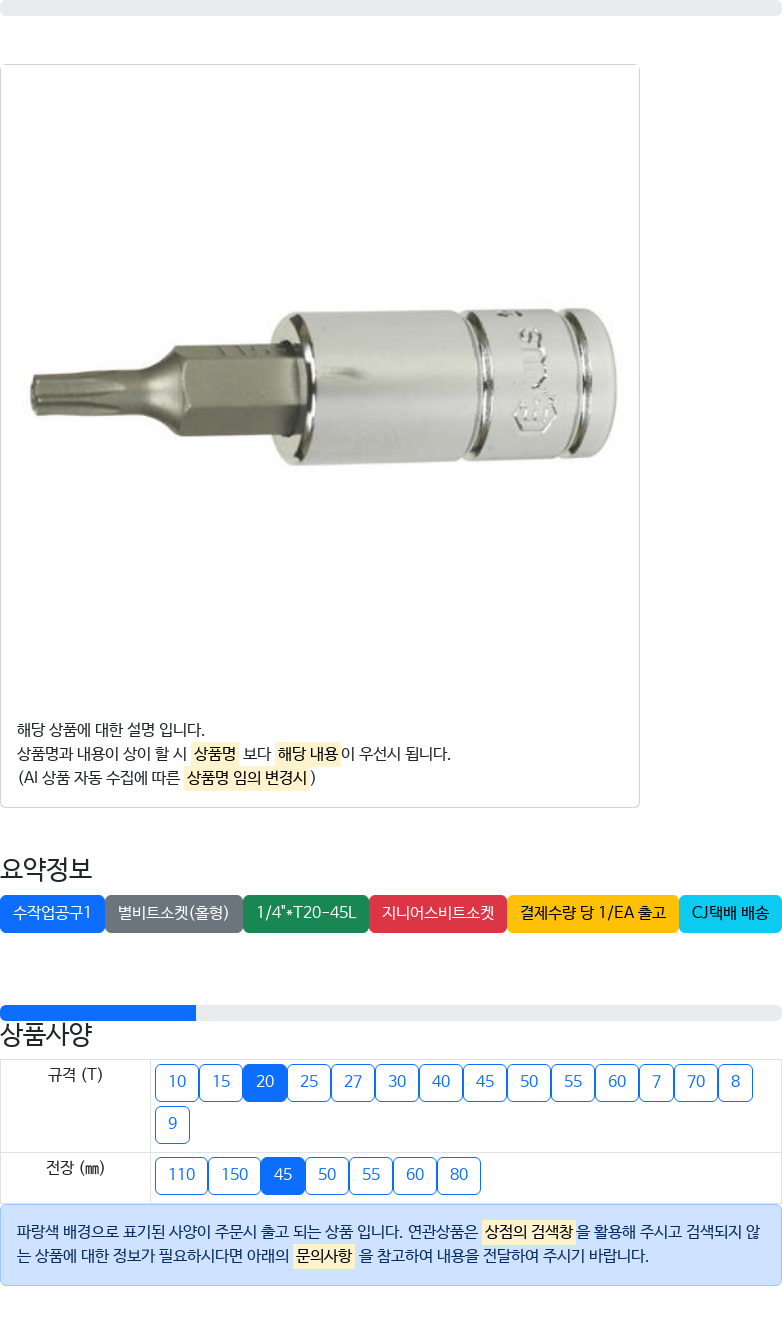Click the 수작업공구1 category tag
Screen dimensions: 782x1341
pos(52,913)
